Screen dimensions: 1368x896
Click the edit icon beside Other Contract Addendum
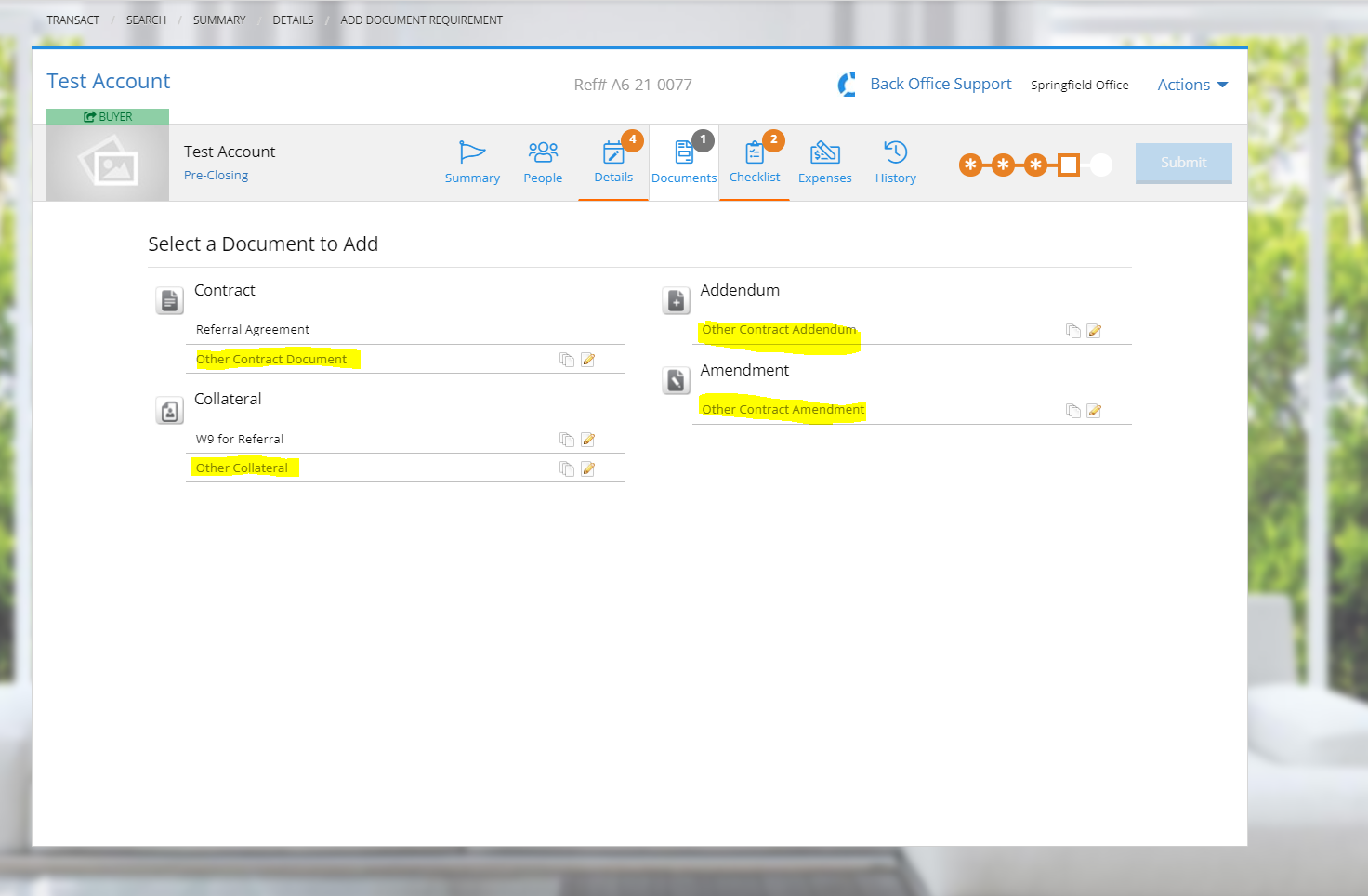[1094, 330]
